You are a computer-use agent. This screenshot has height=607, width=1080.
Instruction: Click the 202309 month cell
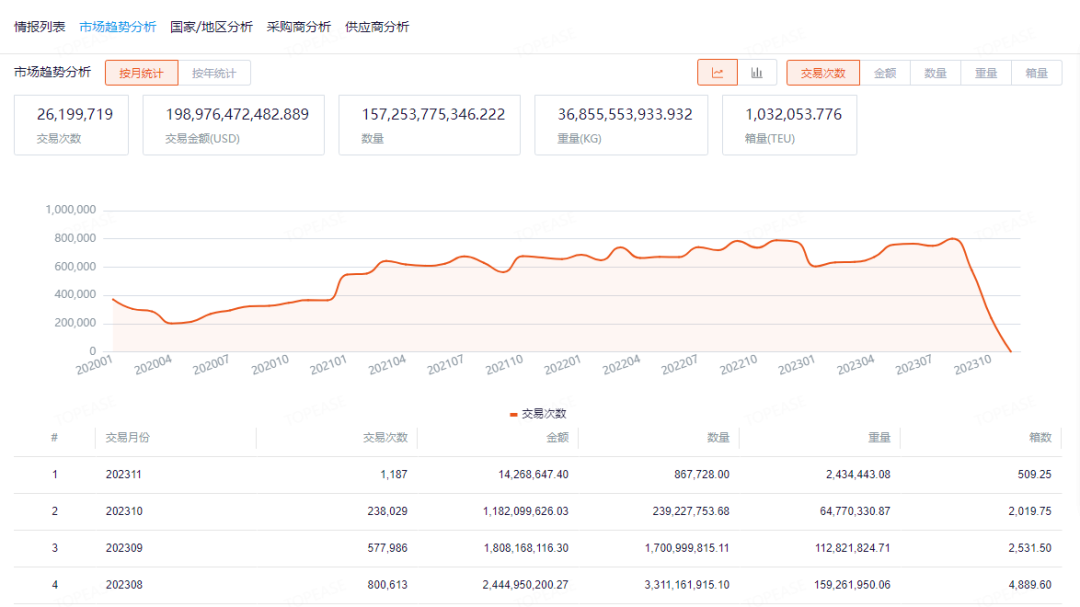(124, 548)
